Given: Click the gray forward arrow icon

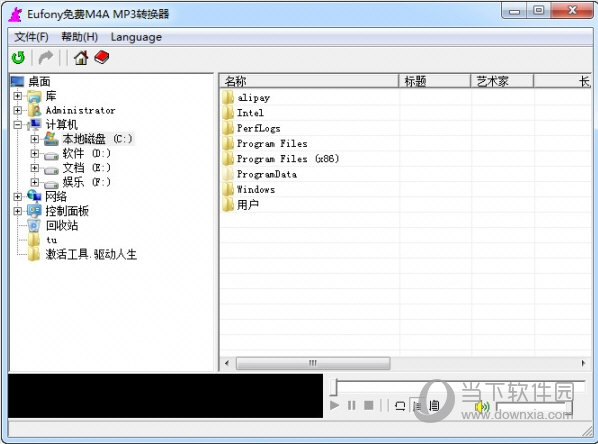Looking at the screenshot, I should pyautogui.click(x=46, y=58).
